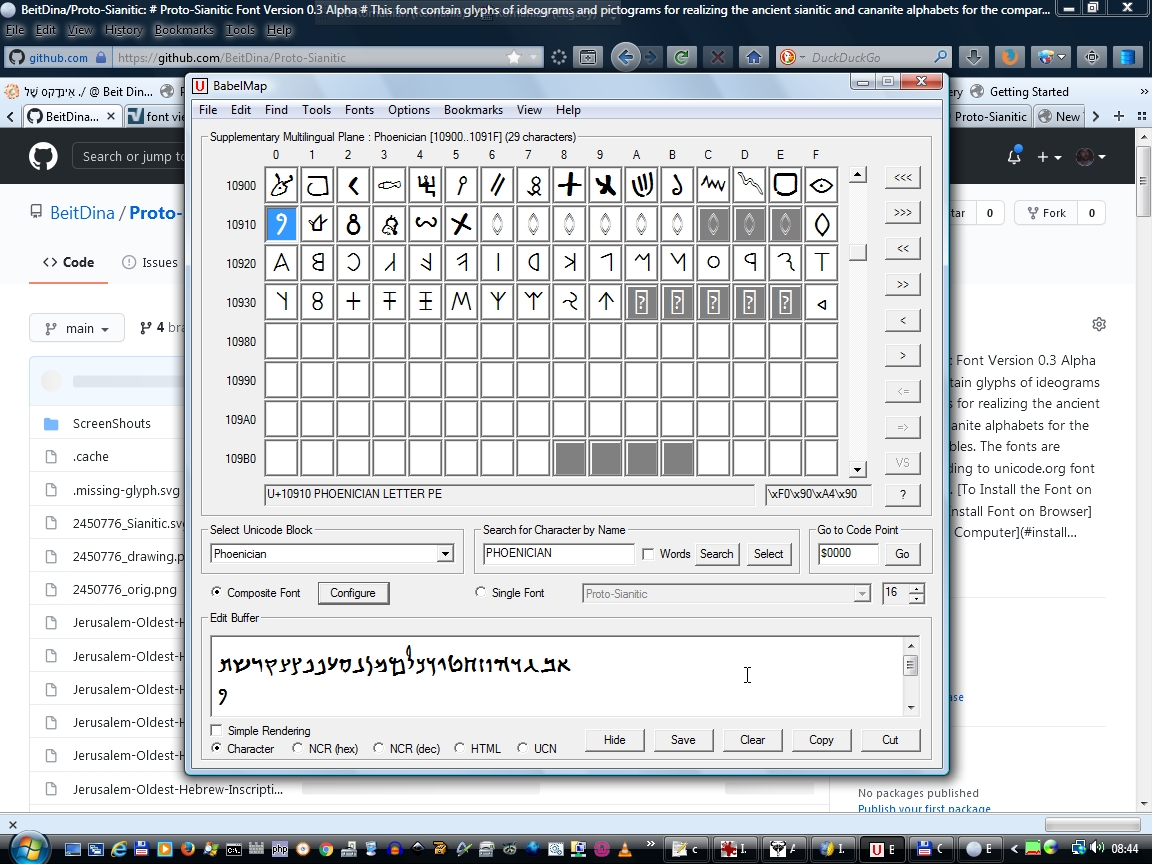The width and height of the screenshot is (1152, 864).
Task: Increase font size with the up stepper
Action: click(x=916, y=588)
